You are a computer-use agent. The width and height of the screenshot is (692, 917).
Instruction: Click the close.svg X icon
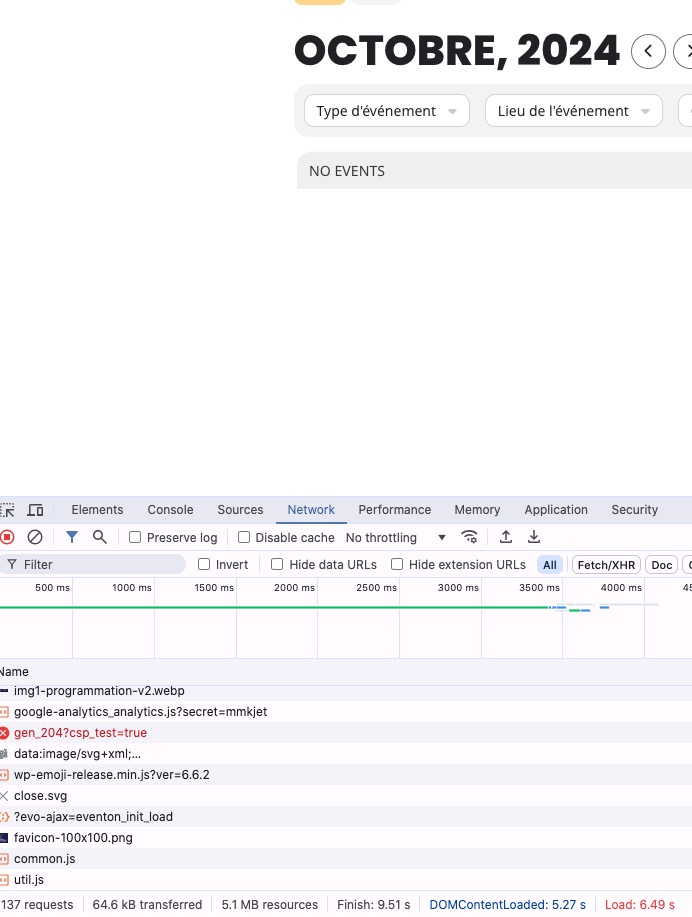[x=5, y=796]
